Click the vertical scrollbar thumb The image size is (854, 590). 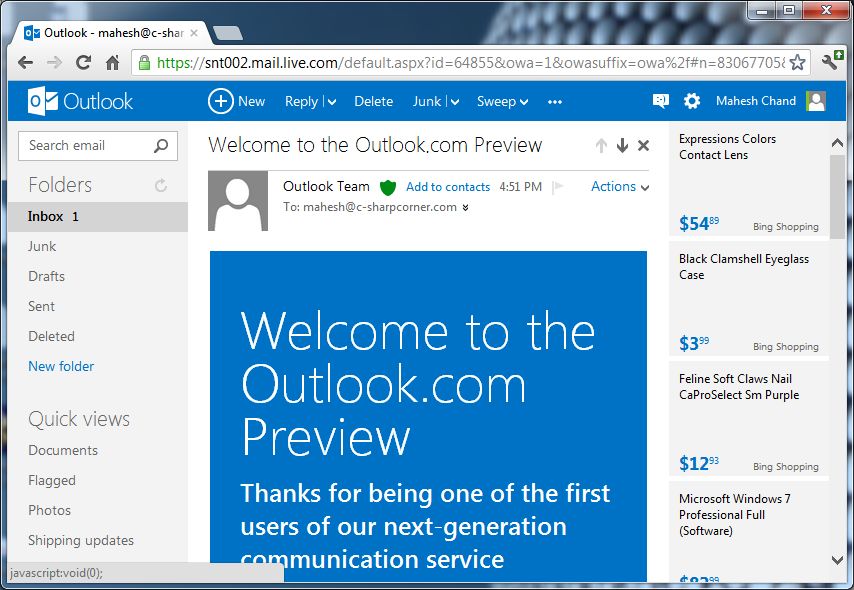[838, 197]
